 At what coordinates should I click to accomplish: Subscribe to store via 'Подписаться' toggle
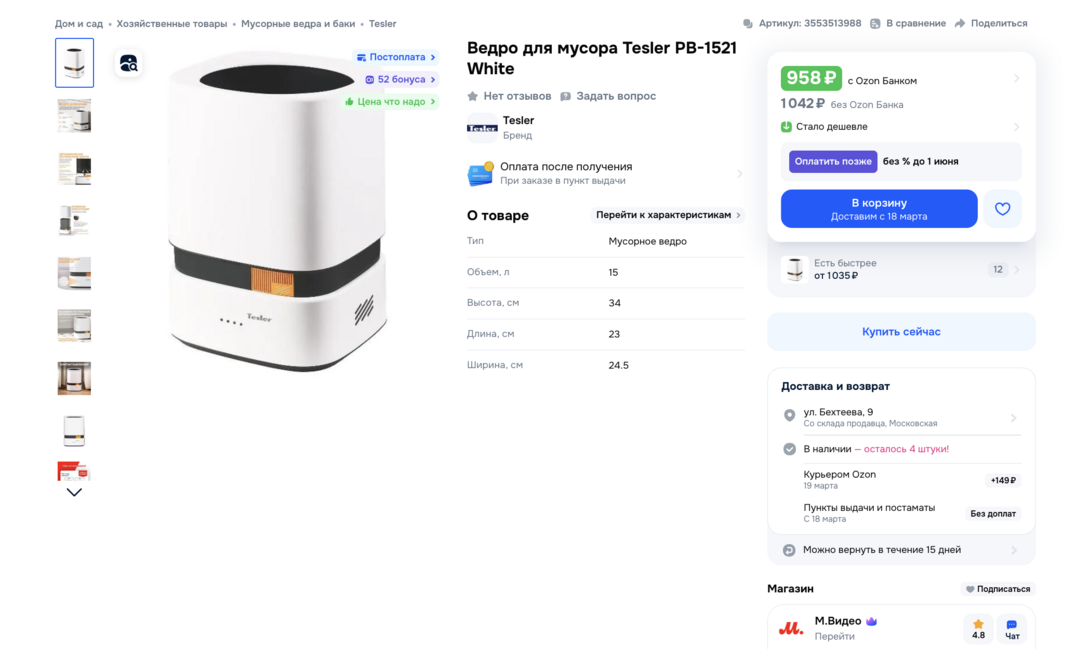point(997,589)
